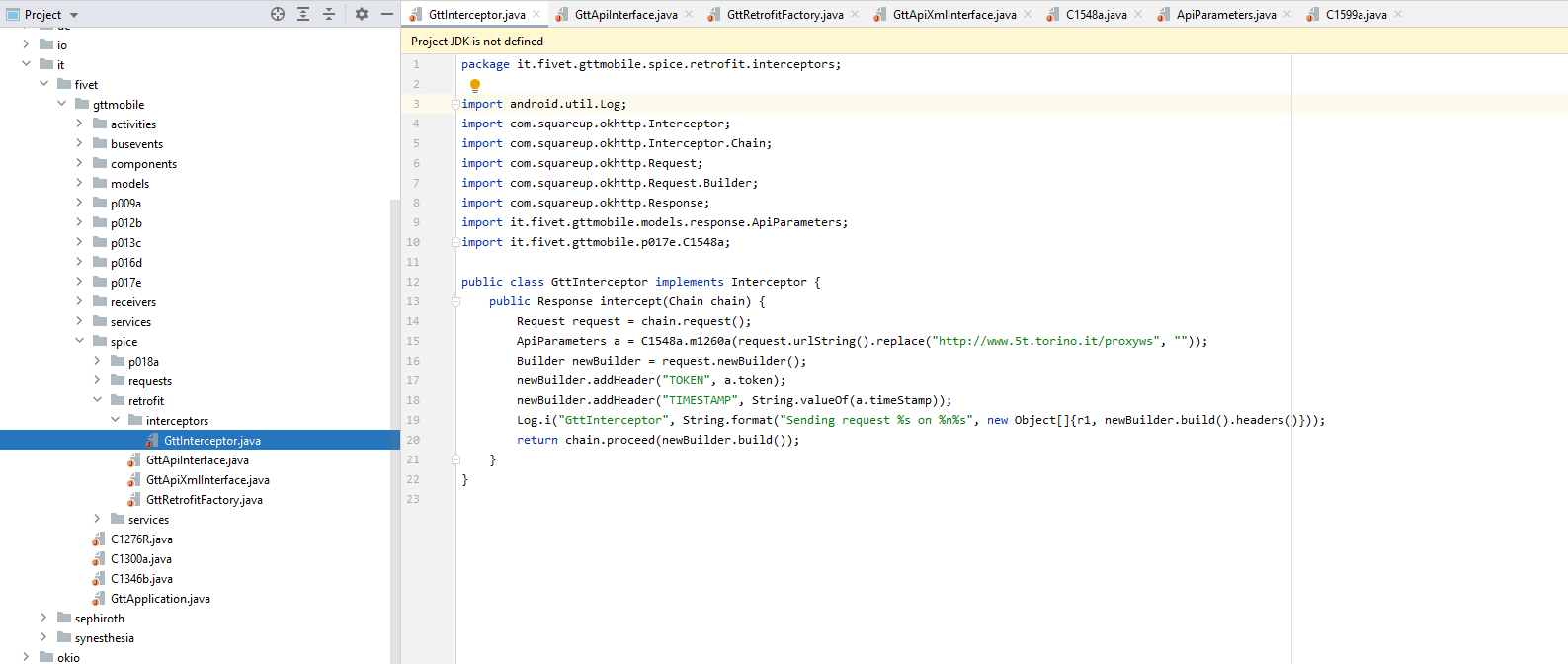The image size is (1568, 664).
Task: Click the yellow lightbulb intention icon
Action: click(x=475, y=85)
